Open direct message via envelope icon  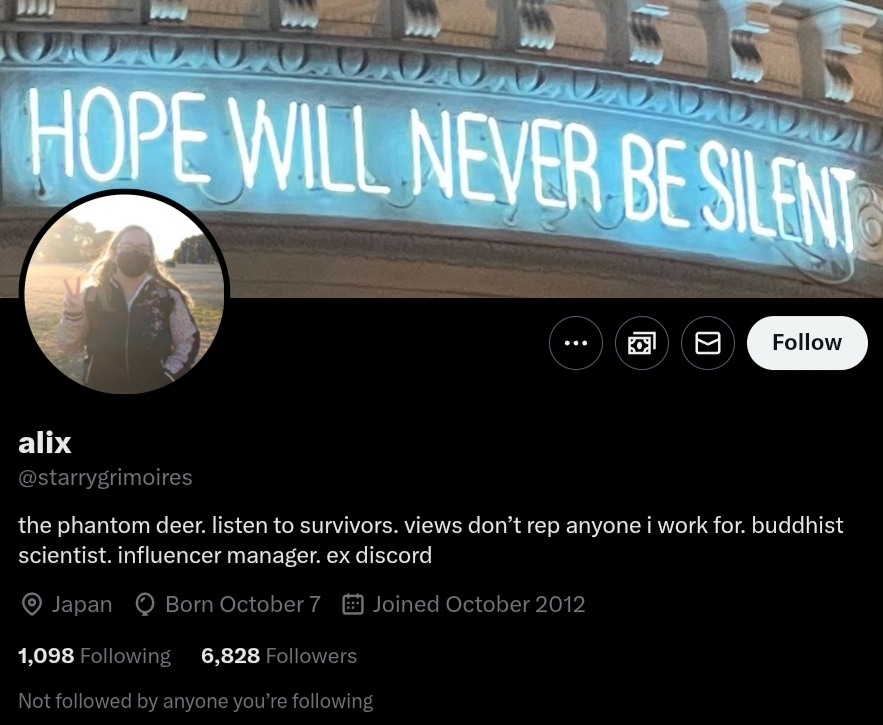coord(707,343)
